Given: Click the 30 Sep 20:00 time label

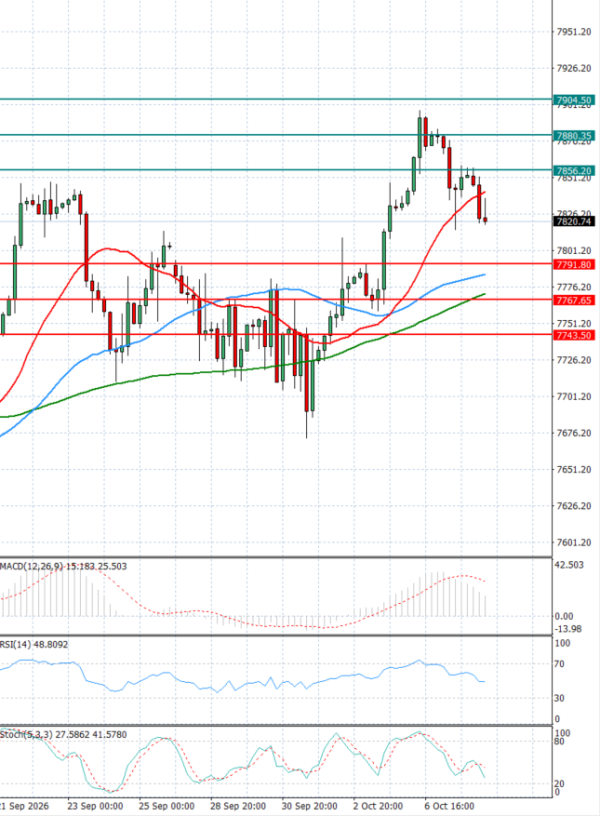Looking at the screenshot, I should point(310,806).
